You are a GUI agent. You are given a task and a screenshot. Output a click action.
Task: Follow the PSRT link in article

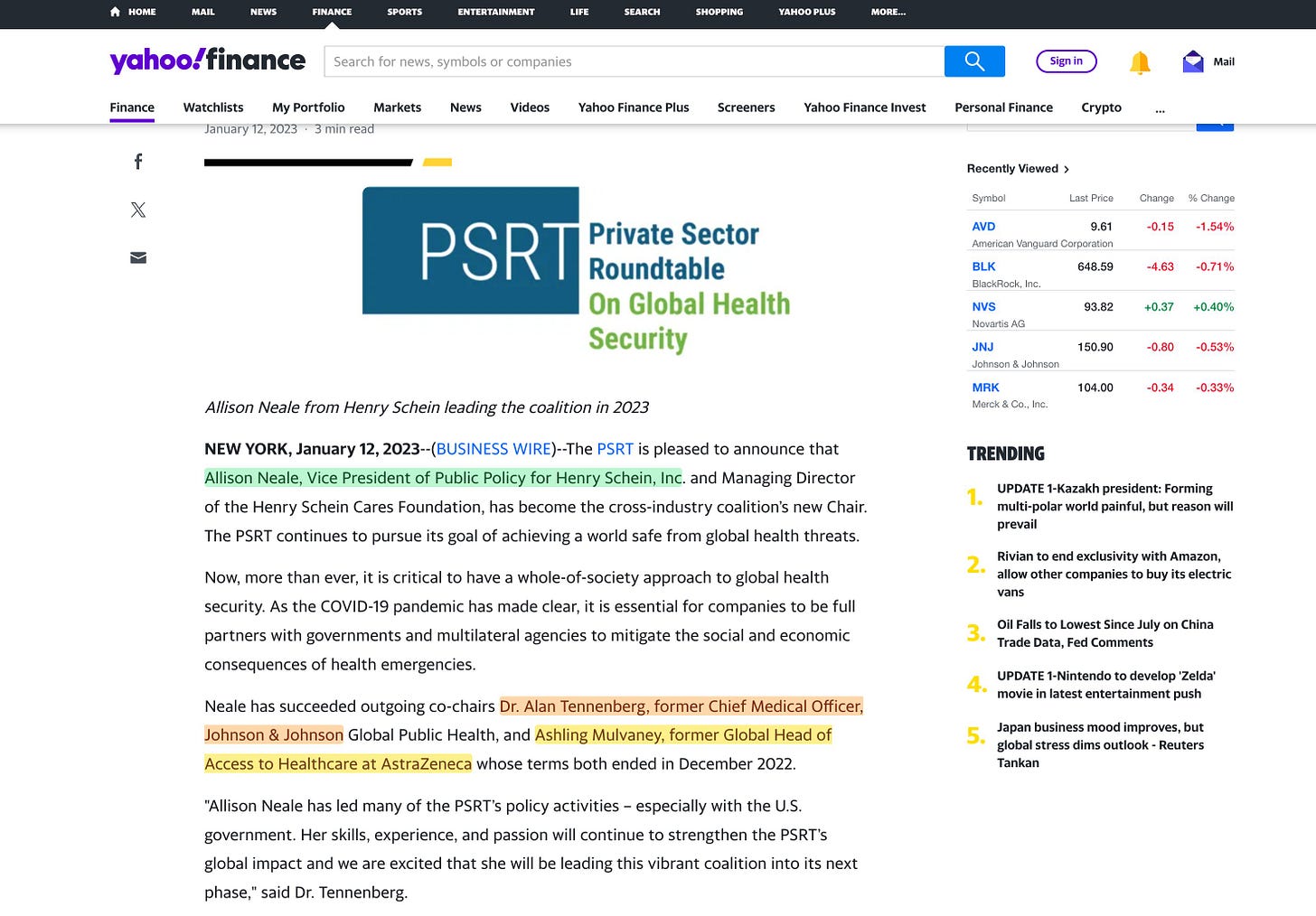615,449
